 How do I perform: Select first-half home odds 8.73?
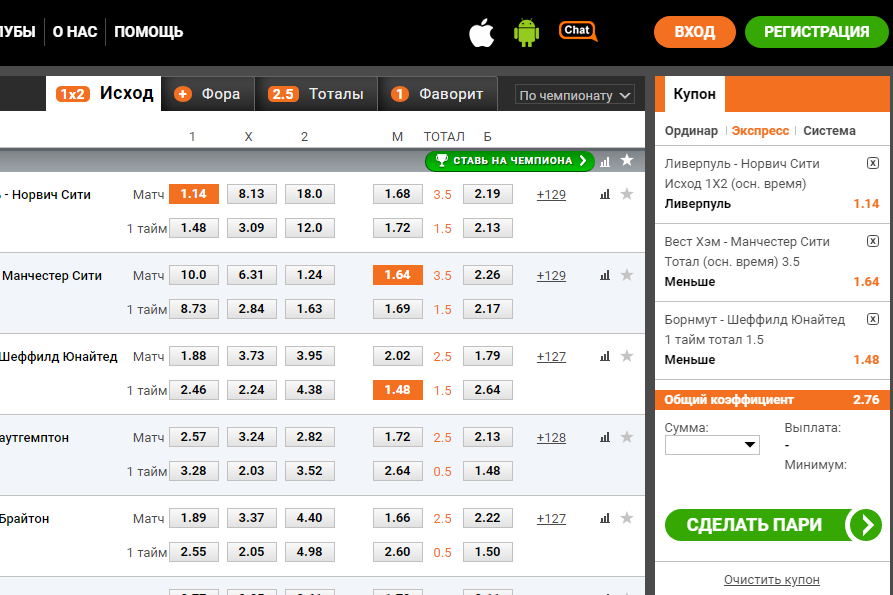(x=194, y=309)
